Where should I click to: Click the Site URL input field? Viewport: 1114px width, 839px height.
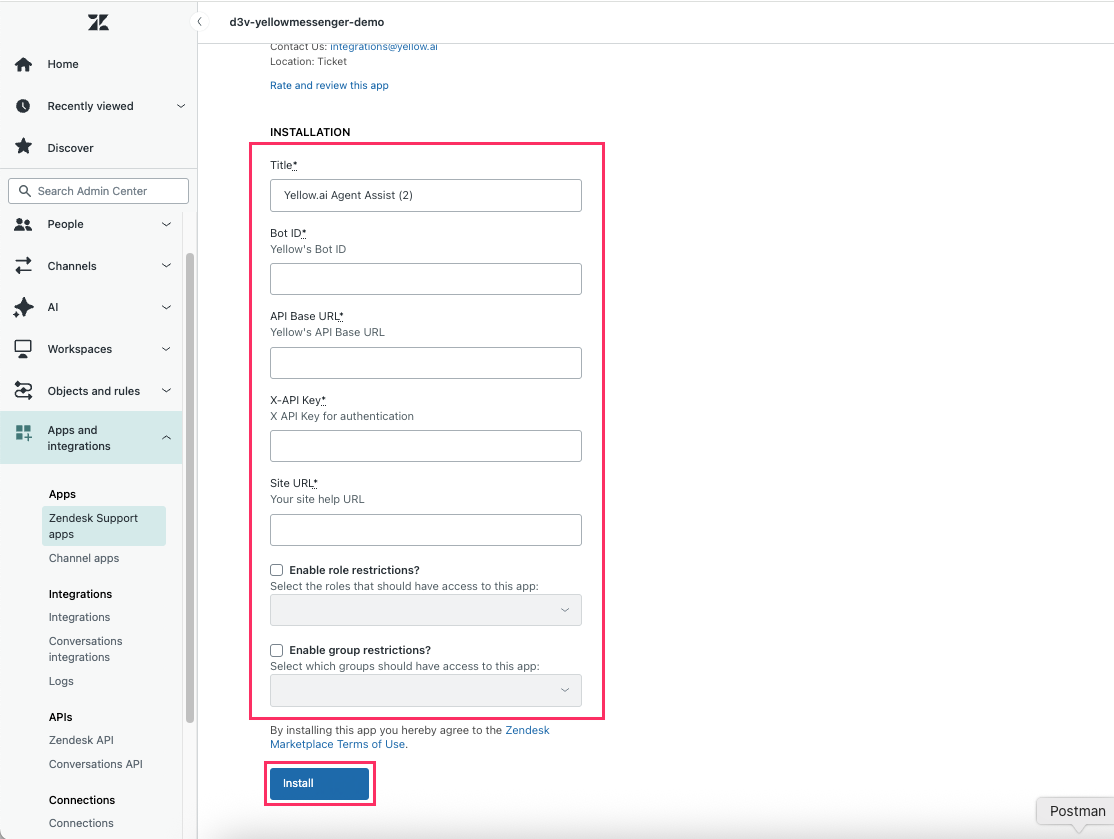coord(426,530)
